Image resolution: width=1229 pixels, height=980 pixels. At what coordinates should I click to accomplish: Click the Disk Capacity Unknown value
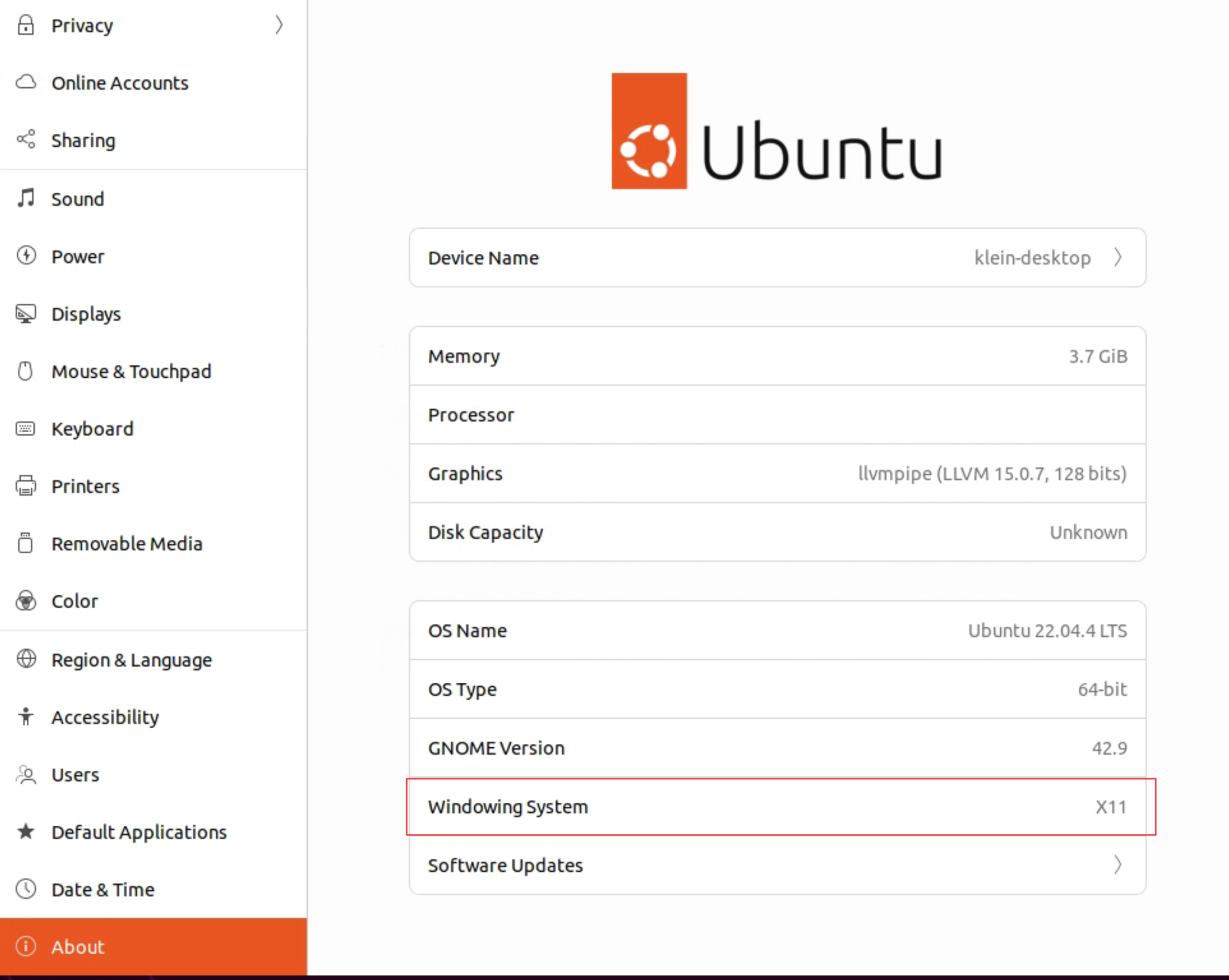(x=1089, y=532)
